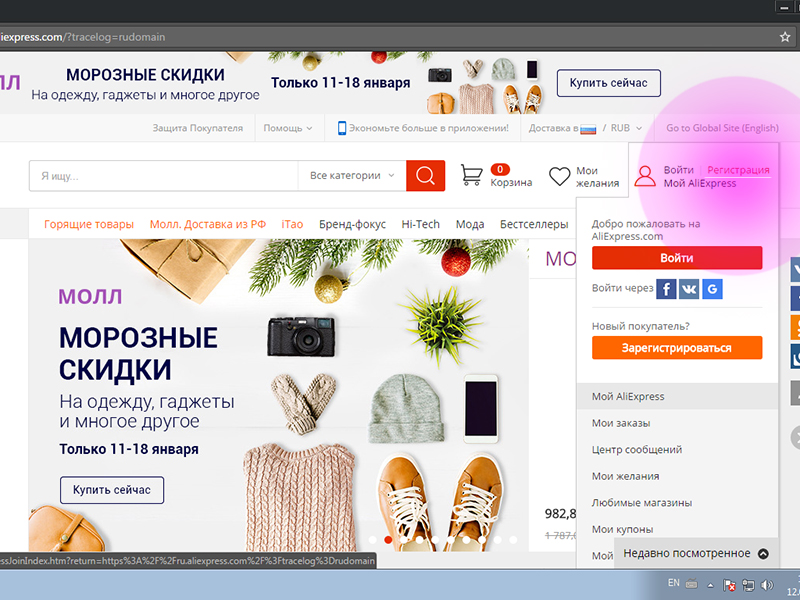Open Мои желания in account dropdown

(626, 476)
